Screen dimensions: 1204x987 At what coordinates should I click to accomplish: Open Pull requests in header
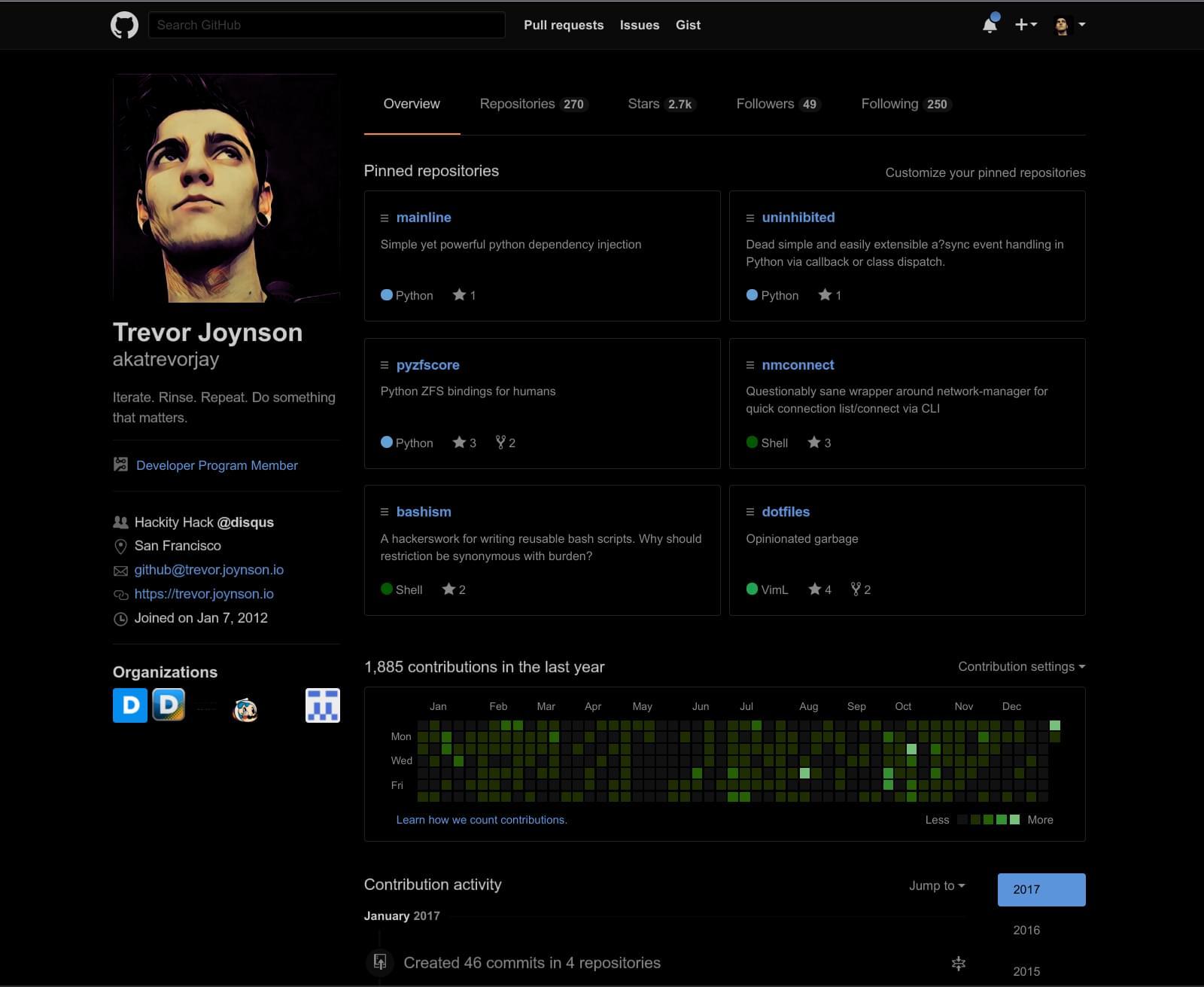pos(564,25)
